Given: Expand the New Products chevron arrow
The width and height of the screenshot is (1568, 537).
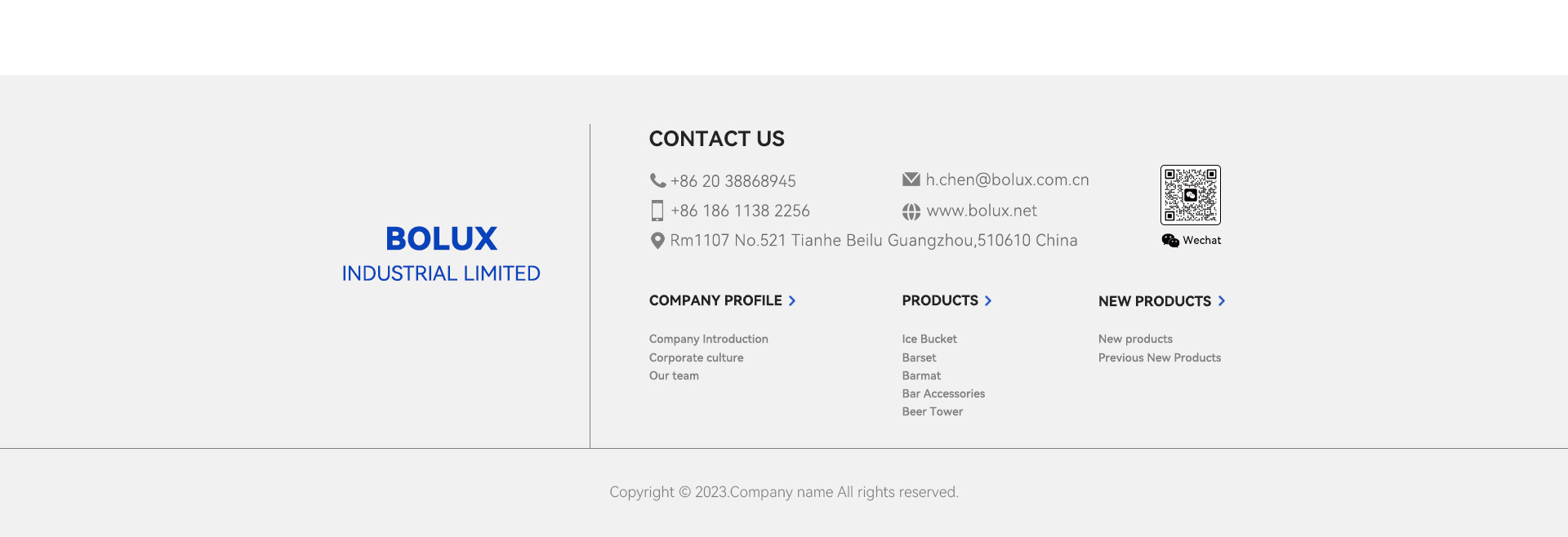Looking at the screenshot, I should [x=1222, y=301].
